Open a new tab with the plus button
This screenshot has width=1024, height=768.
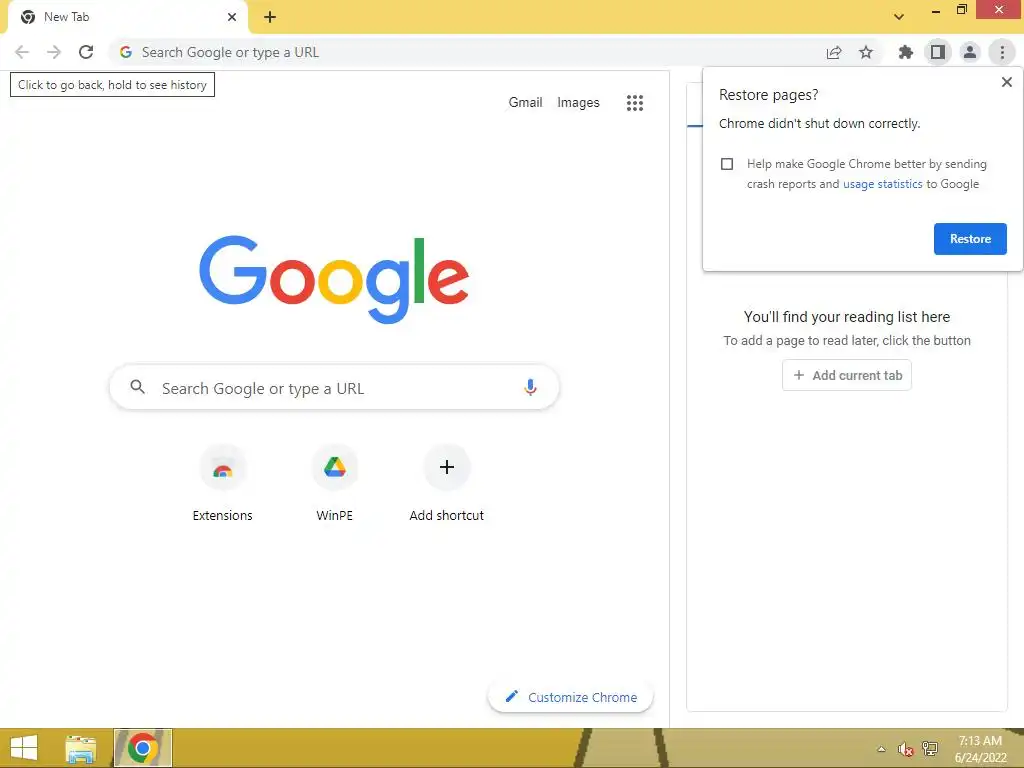tap(270, 17)
